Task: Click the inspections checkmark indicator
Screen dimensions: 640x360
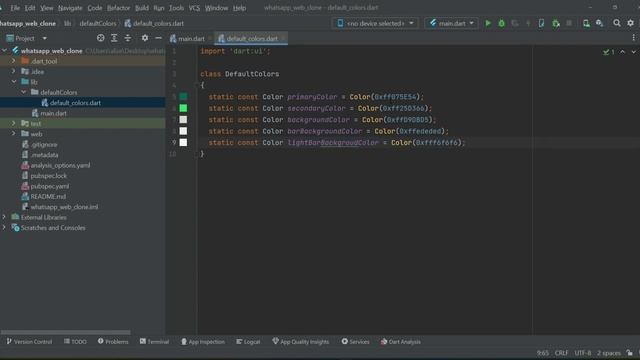Action: coord(609,52)
